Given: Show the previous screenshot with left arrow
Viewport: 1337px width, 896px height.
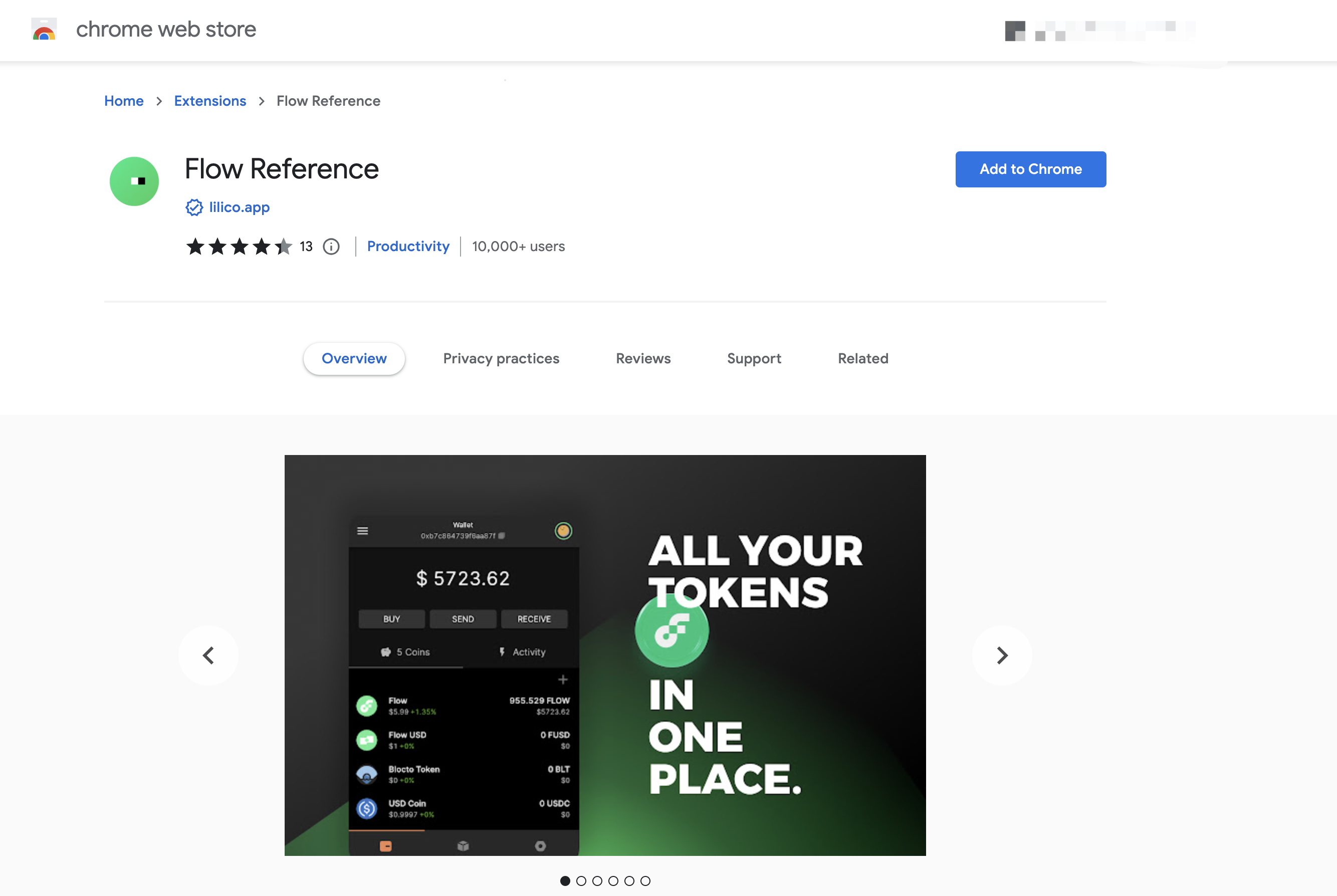Looking at the screenshot, I should coord(208,655).
